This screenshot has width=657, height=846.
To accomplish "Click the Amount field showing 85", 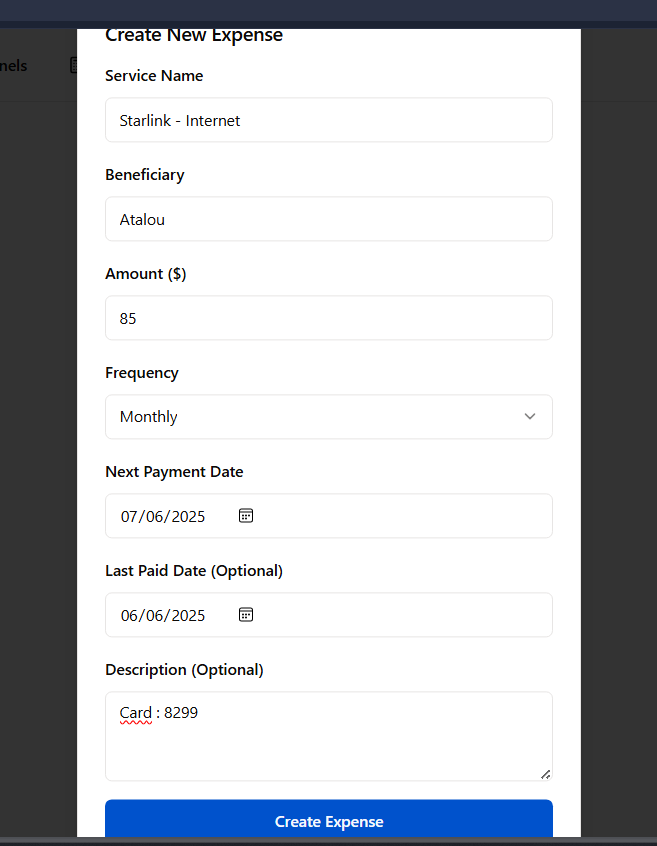I will click(x=328, y=318).
